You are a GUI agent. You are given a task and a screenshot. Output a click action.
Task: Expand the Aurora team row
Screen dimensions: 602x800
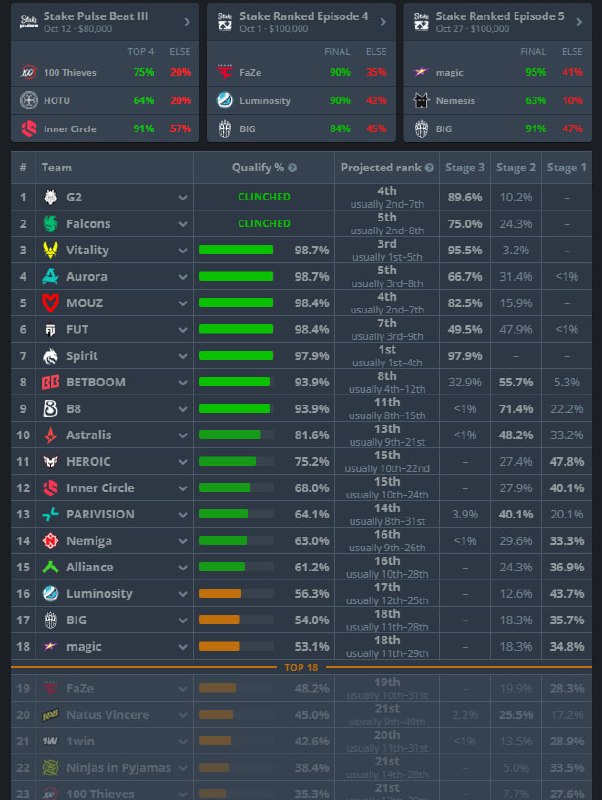[183, 277]
